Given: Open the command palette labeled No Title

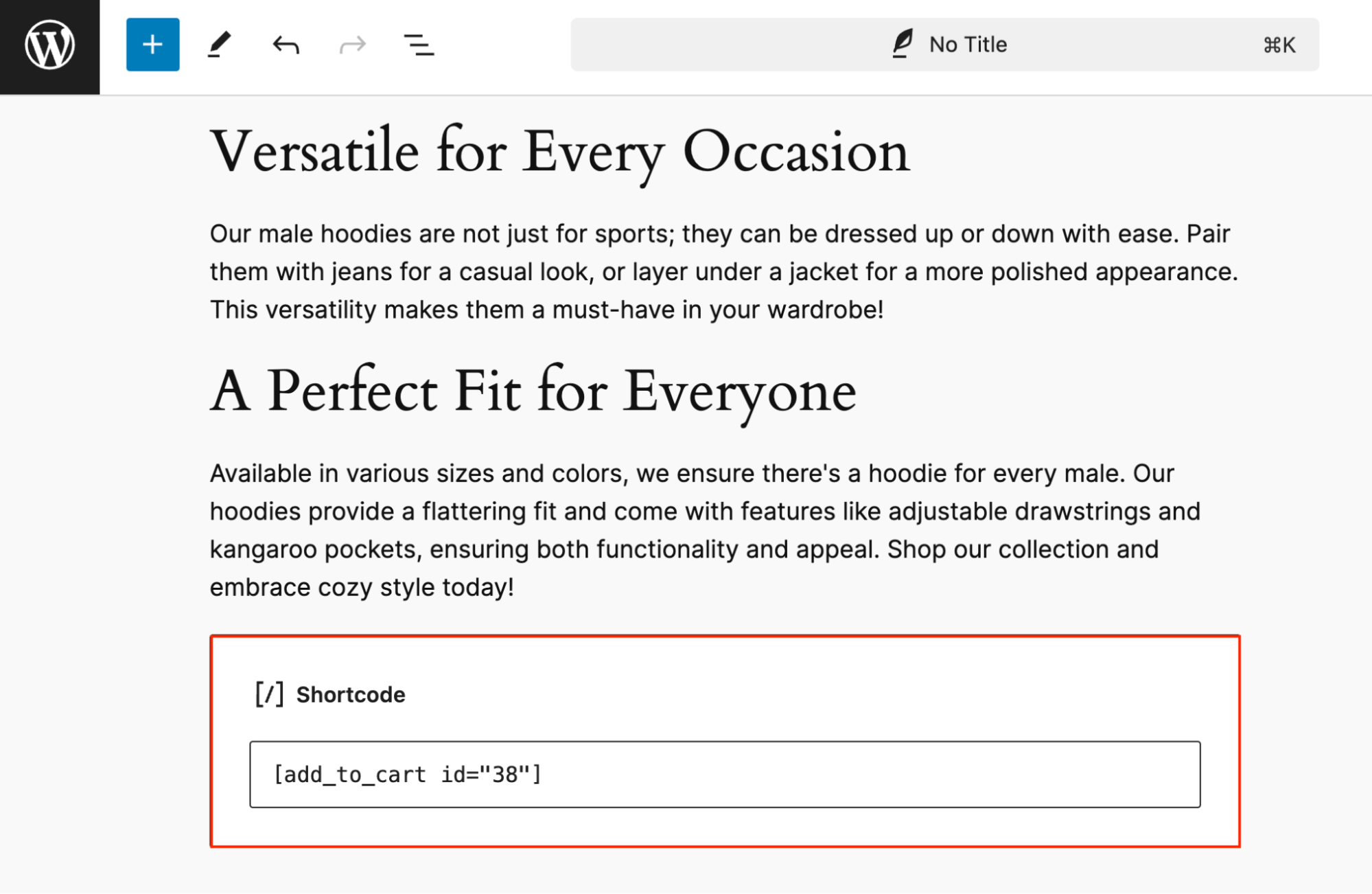Looking at the screenshot, I should [x=968, y=44].
